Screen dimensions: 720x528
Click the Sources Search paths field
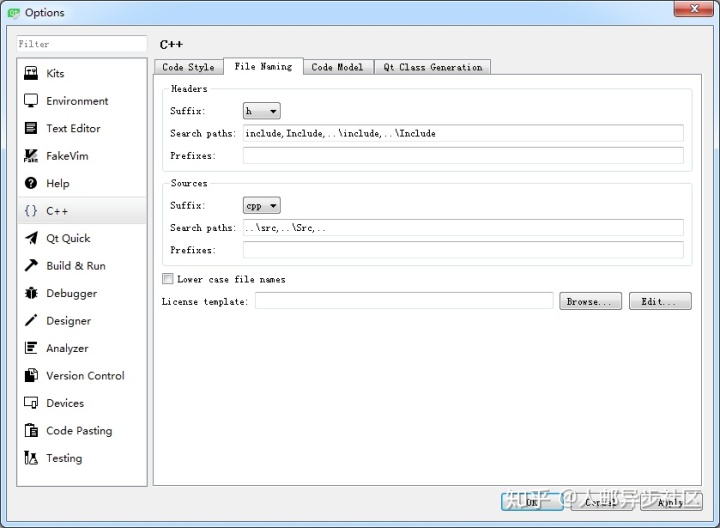tap(463, 227)
